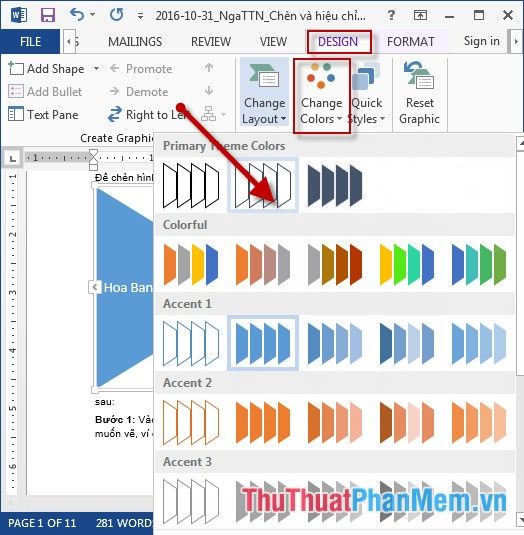
Task: Choose Colorful orange to gray gradient scheme
Action: point(263,264)
